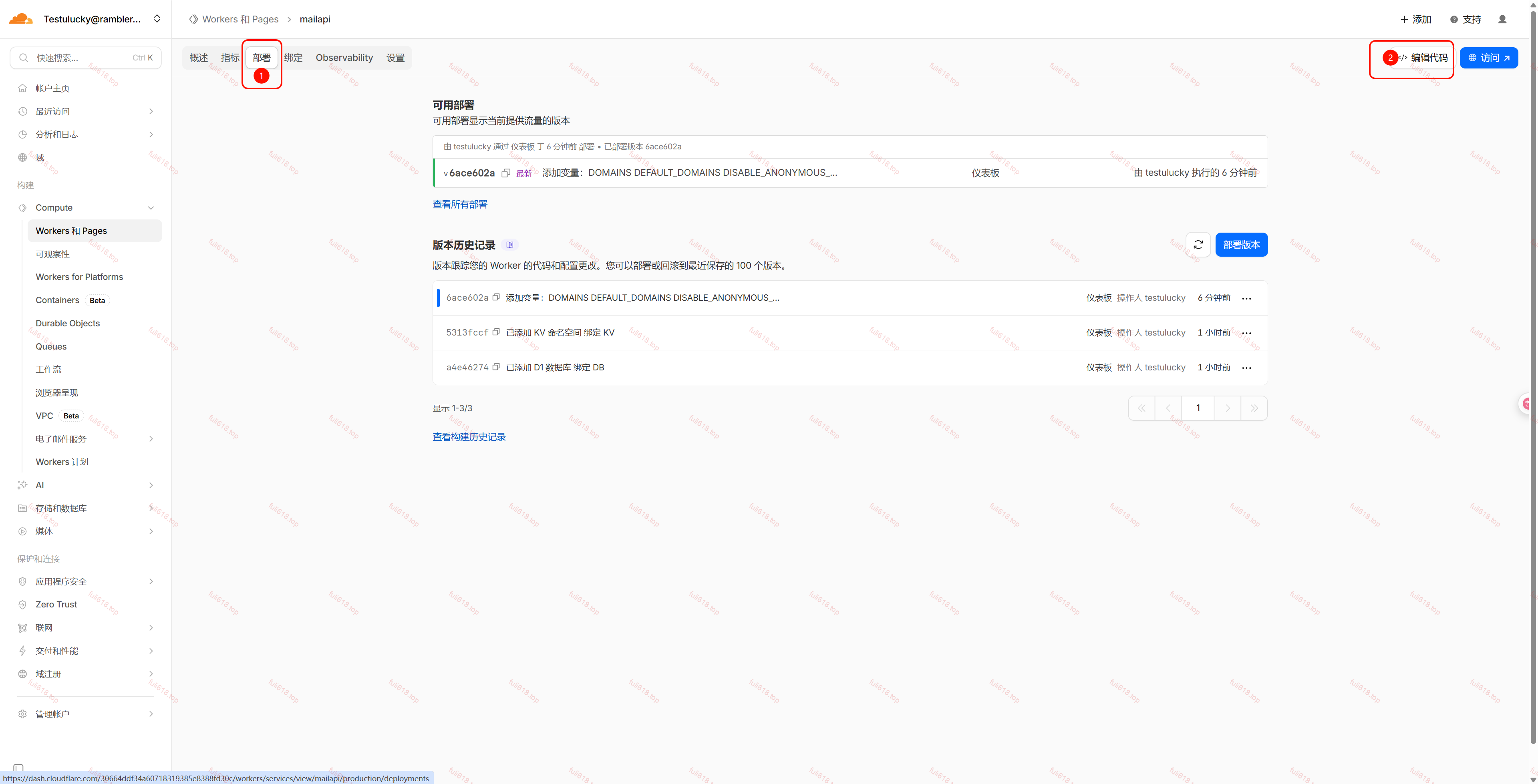Jump to the first page of versions
1538x784 pixels.
tap(1141, 408)
